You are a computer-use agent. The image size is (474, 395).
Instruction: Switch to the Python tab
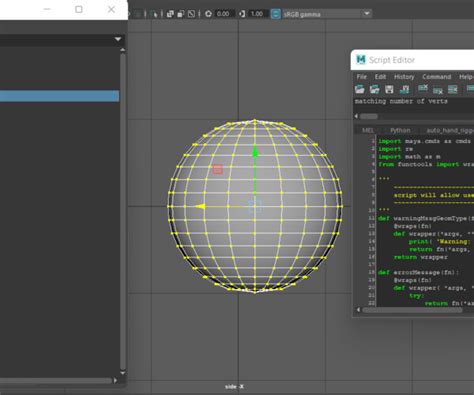(400, 130)
